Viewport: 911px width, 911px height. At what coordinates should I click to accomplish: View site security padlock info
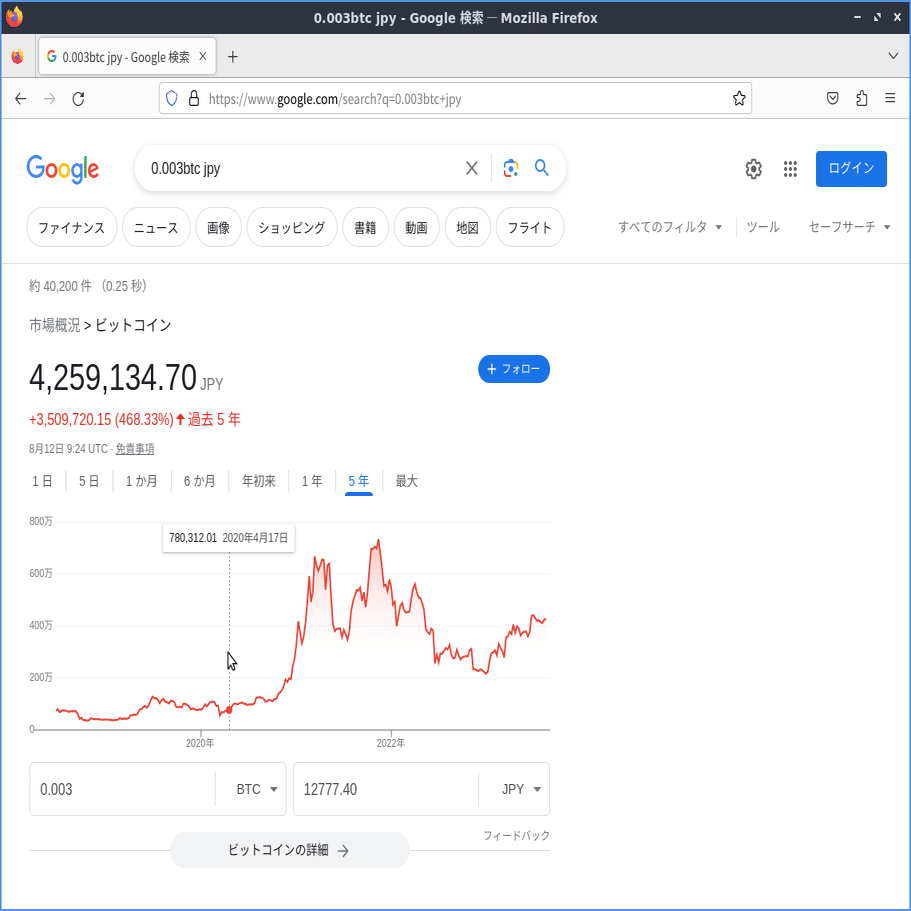(194, 98)
